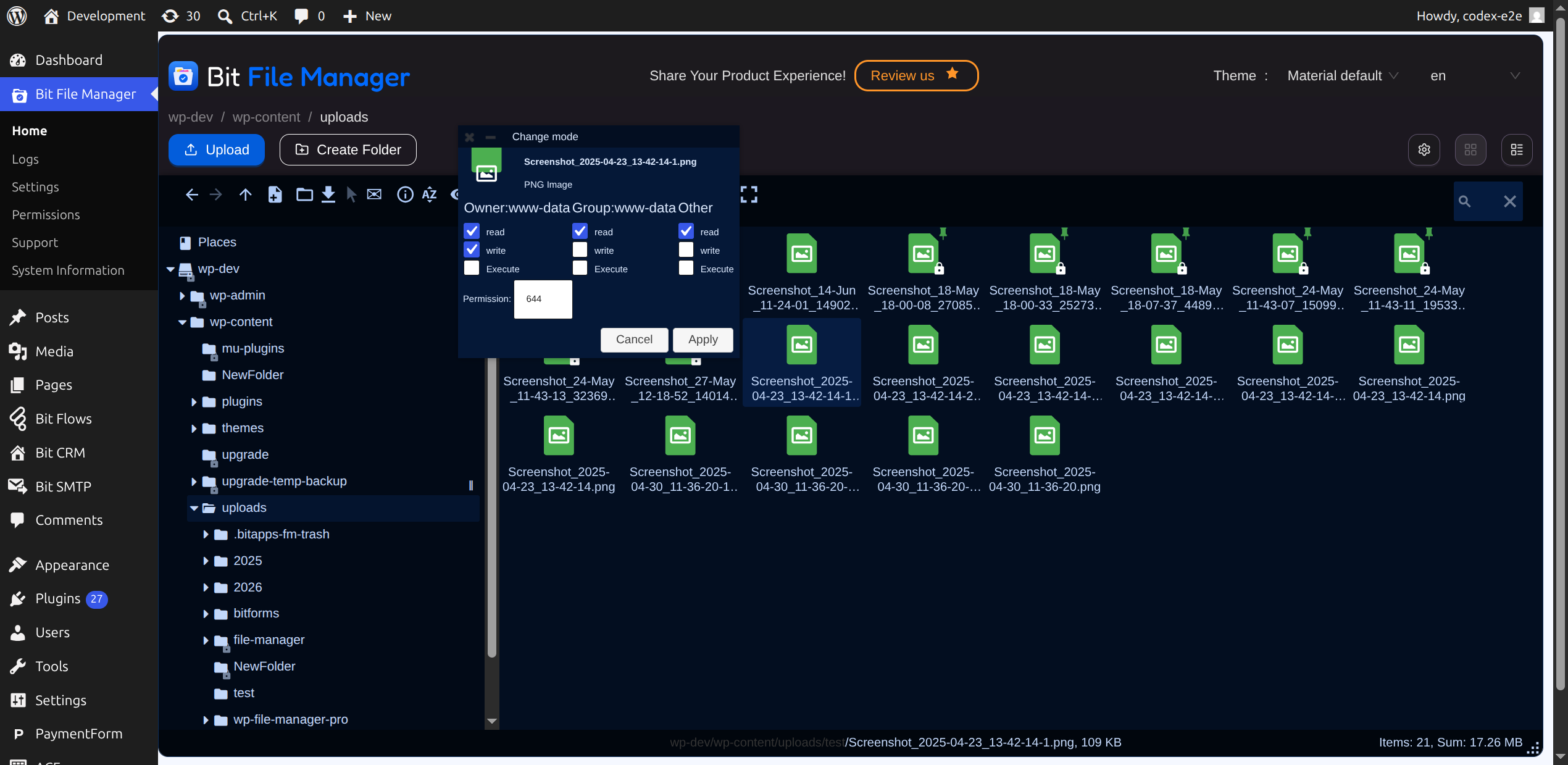The image size is (1568, 765).
Task: Click the Permission value input field
Action: click(x=543, y=299)
